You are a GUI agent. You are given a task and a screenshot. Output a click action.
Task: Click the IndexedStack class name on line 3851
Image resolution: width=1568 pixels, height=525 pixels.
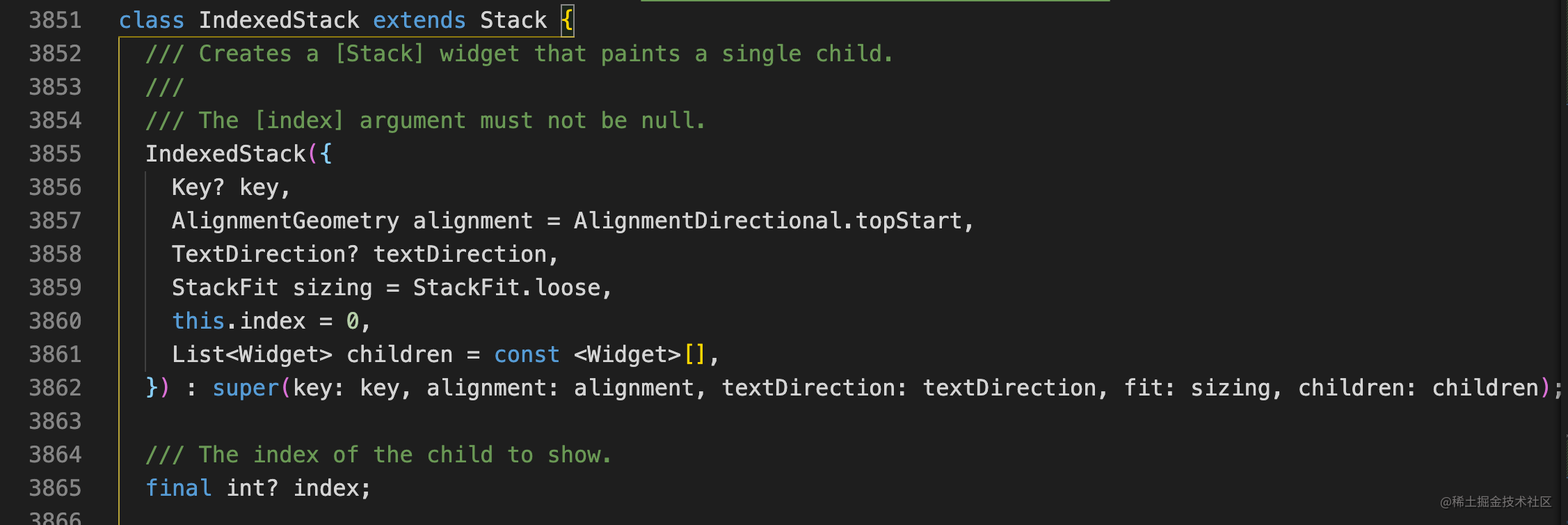click(279, 20)
